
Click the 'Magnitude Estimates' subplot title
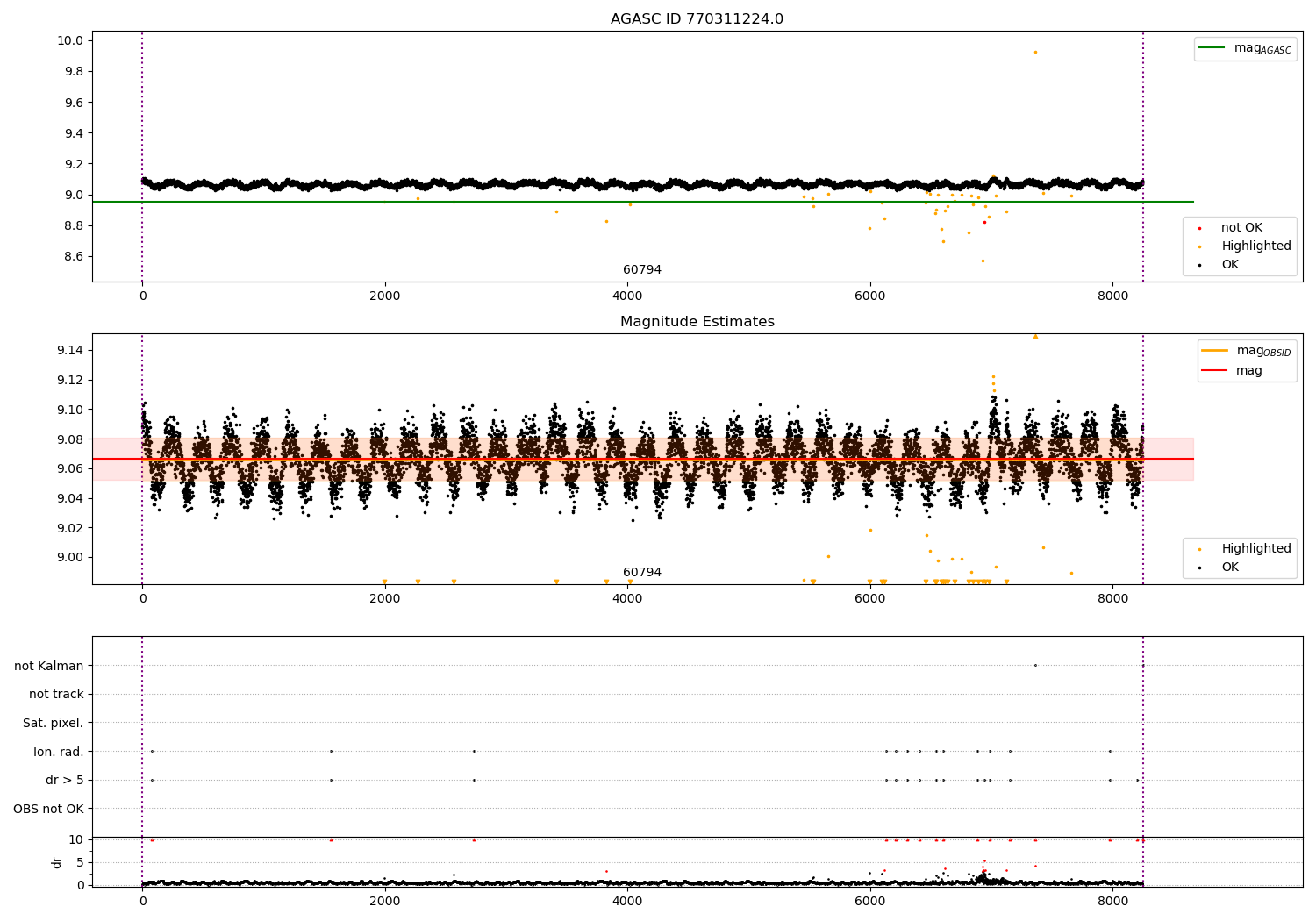click(x=697, y=322)
